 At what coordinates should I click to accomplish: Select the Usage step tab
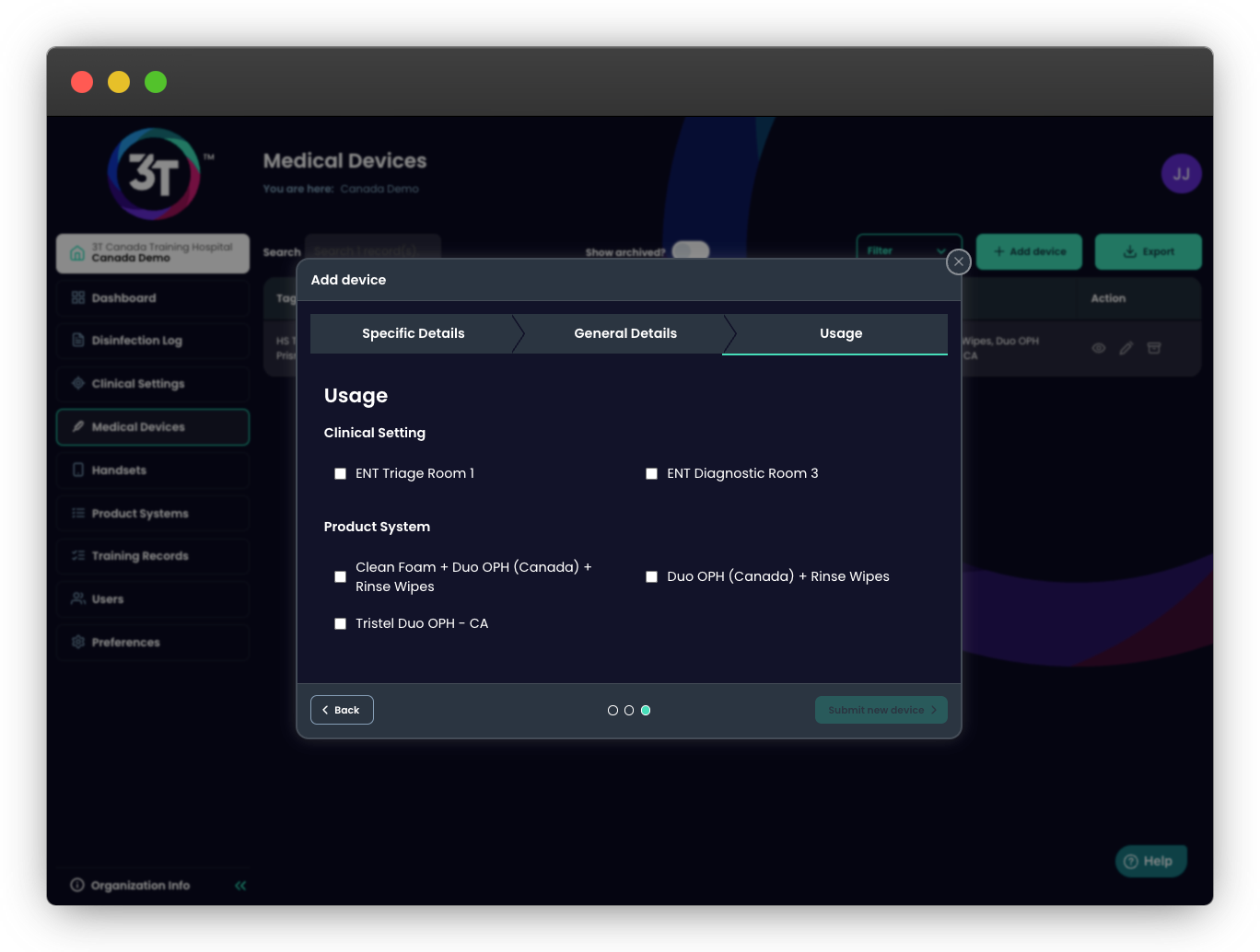841,333
